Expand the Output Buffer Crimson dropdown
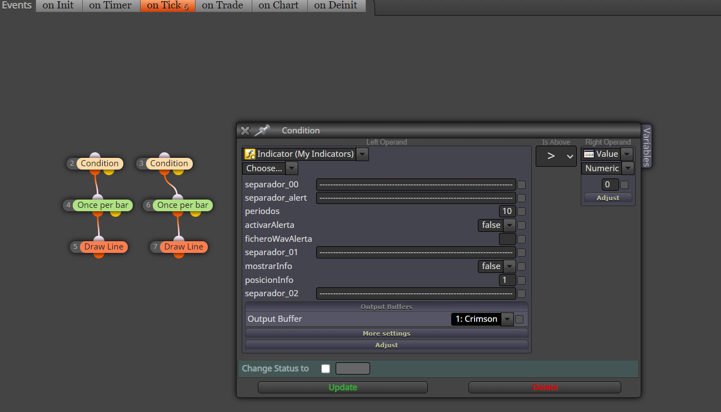 (482, 319)
